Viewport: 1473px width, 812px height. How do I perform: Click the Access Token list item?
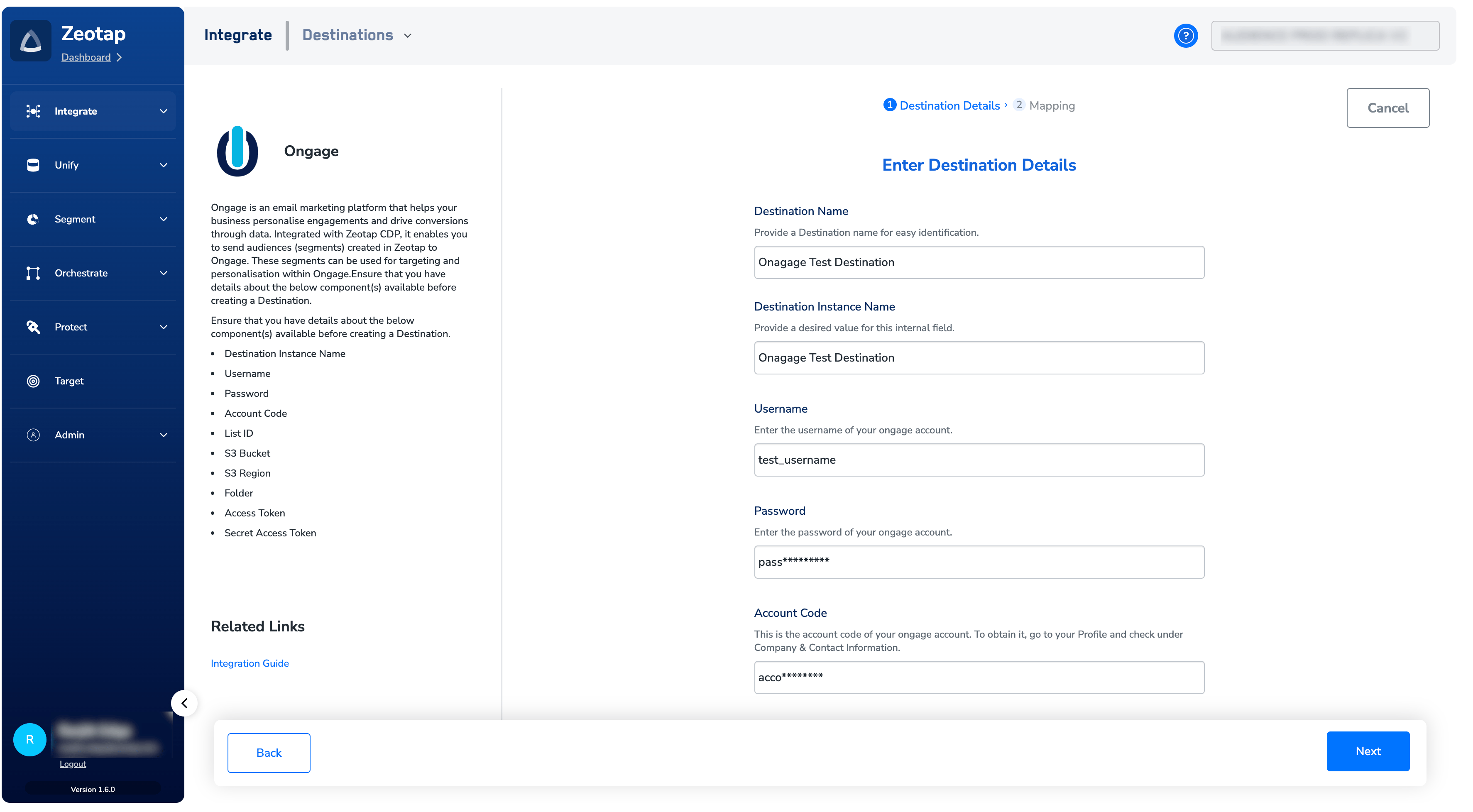pos(255,513)
